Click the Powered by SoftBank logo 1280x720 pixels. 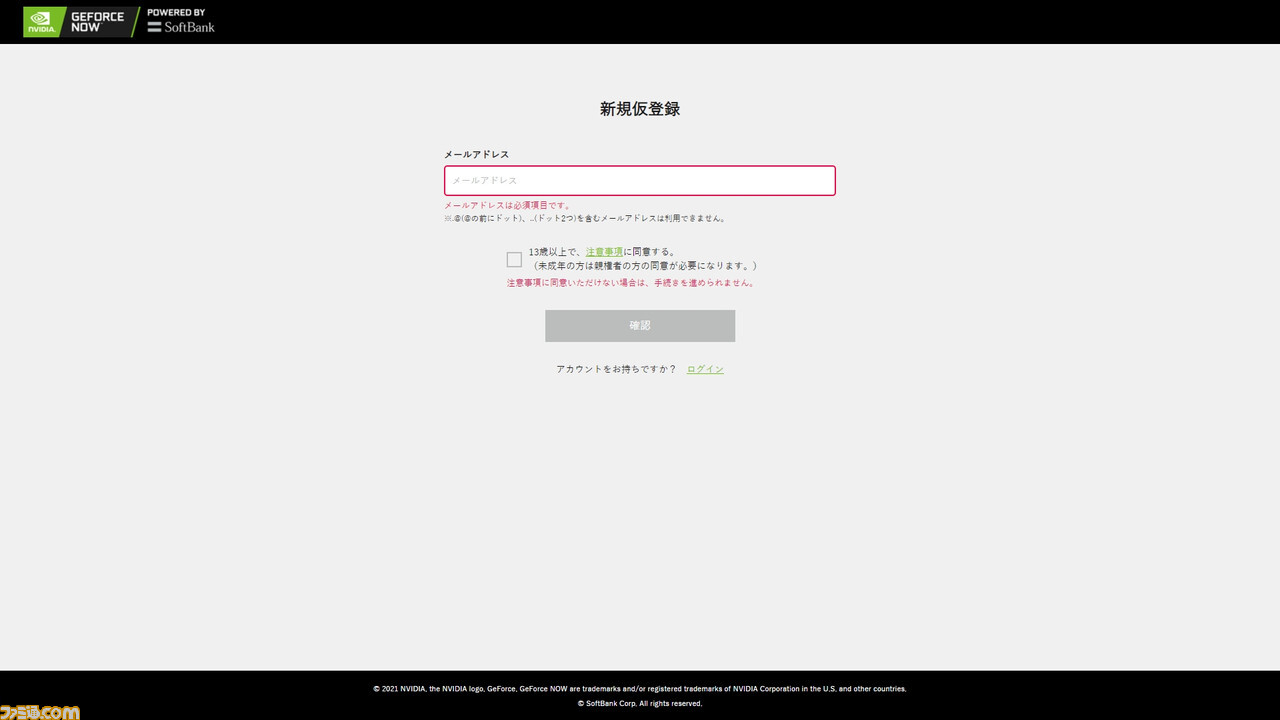click(x=181, y=21)
